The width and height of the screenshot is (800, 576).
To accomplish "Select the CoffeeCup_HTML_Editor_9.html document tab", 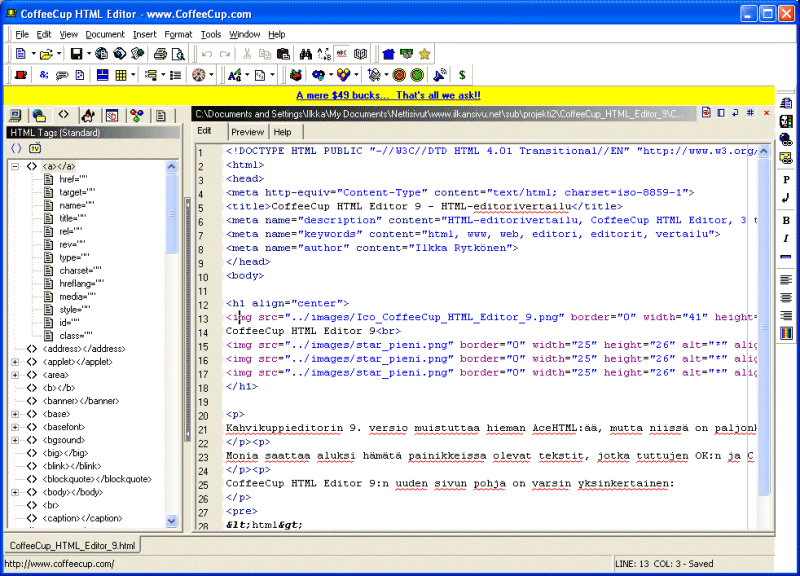I will pyautogui.click(x=72, y=545).
